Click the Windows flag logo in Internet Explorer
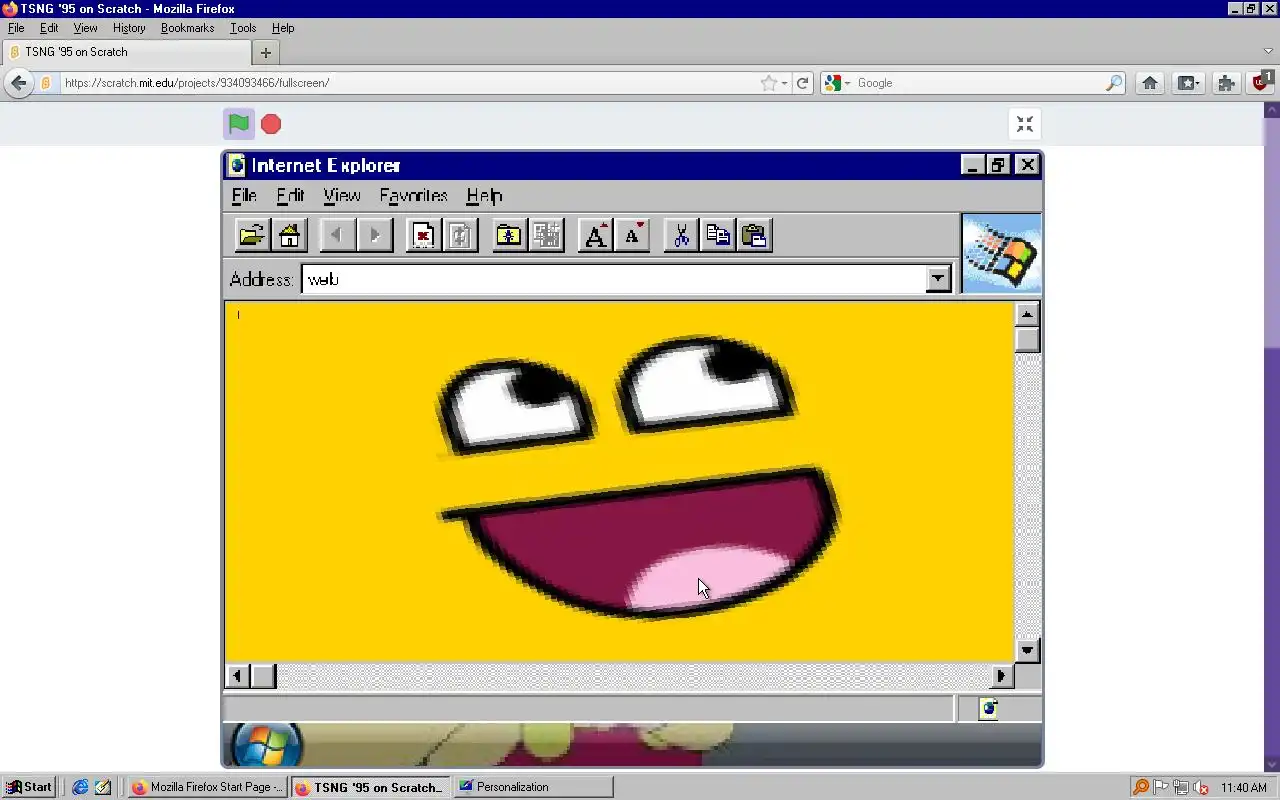Image resolution: width=1280 pixels, height=800 pixels. pos(1001,253)
